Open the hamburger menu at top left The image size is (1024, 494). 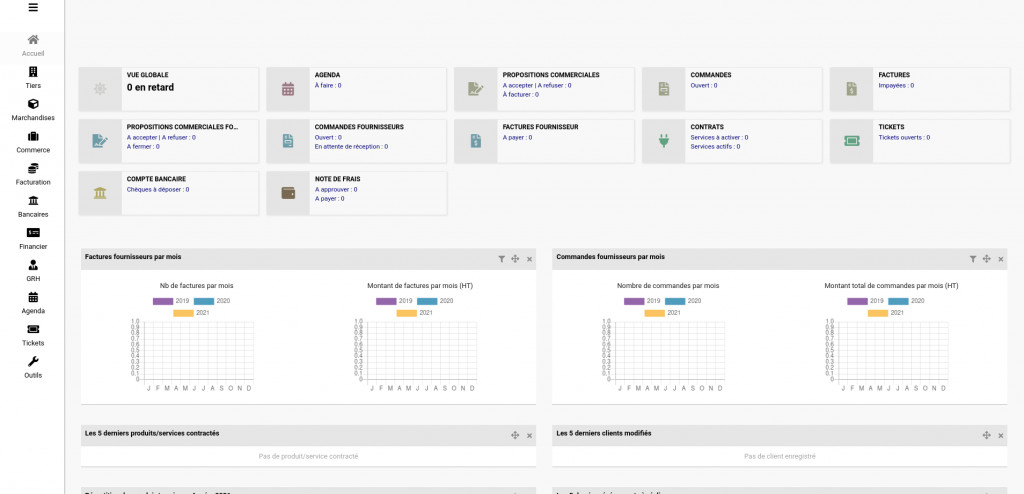click(x=33, y=7)
